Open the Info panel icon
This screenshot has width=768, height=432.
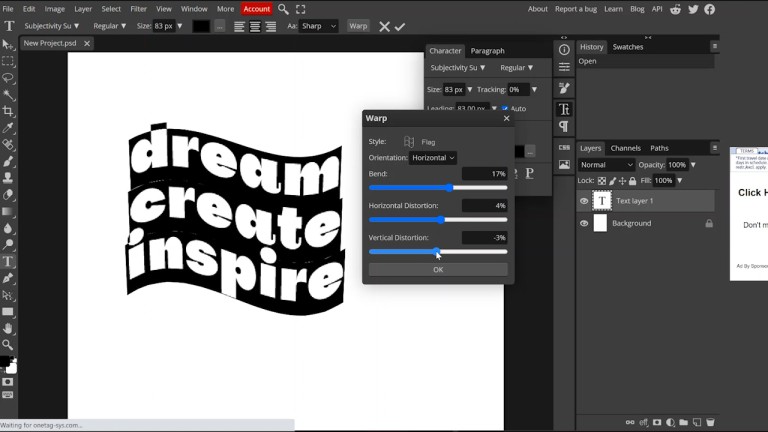tap(564, 49)
